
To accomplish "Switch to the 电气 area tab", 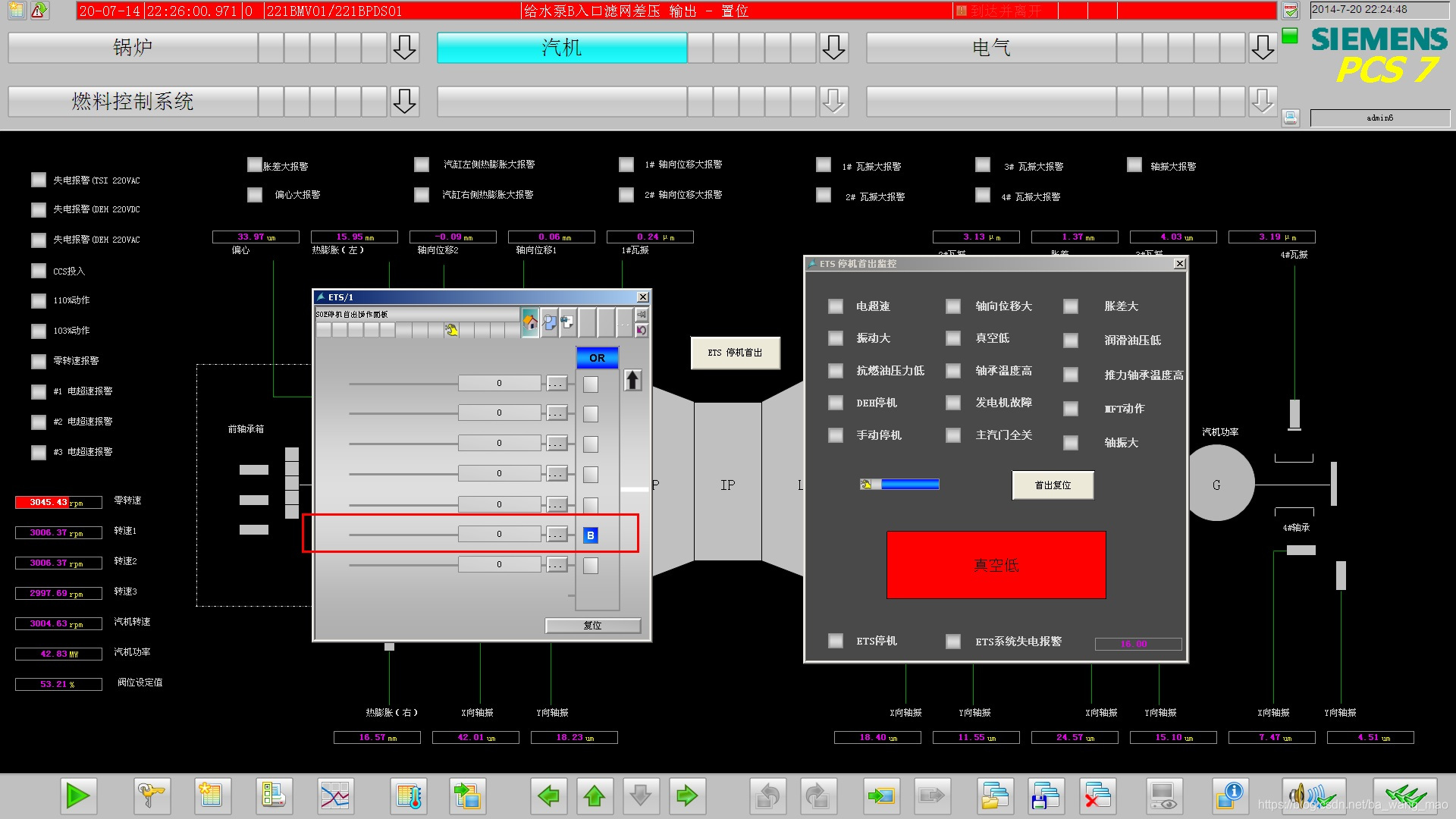I will pyautogui.click(x=990, y=48).
